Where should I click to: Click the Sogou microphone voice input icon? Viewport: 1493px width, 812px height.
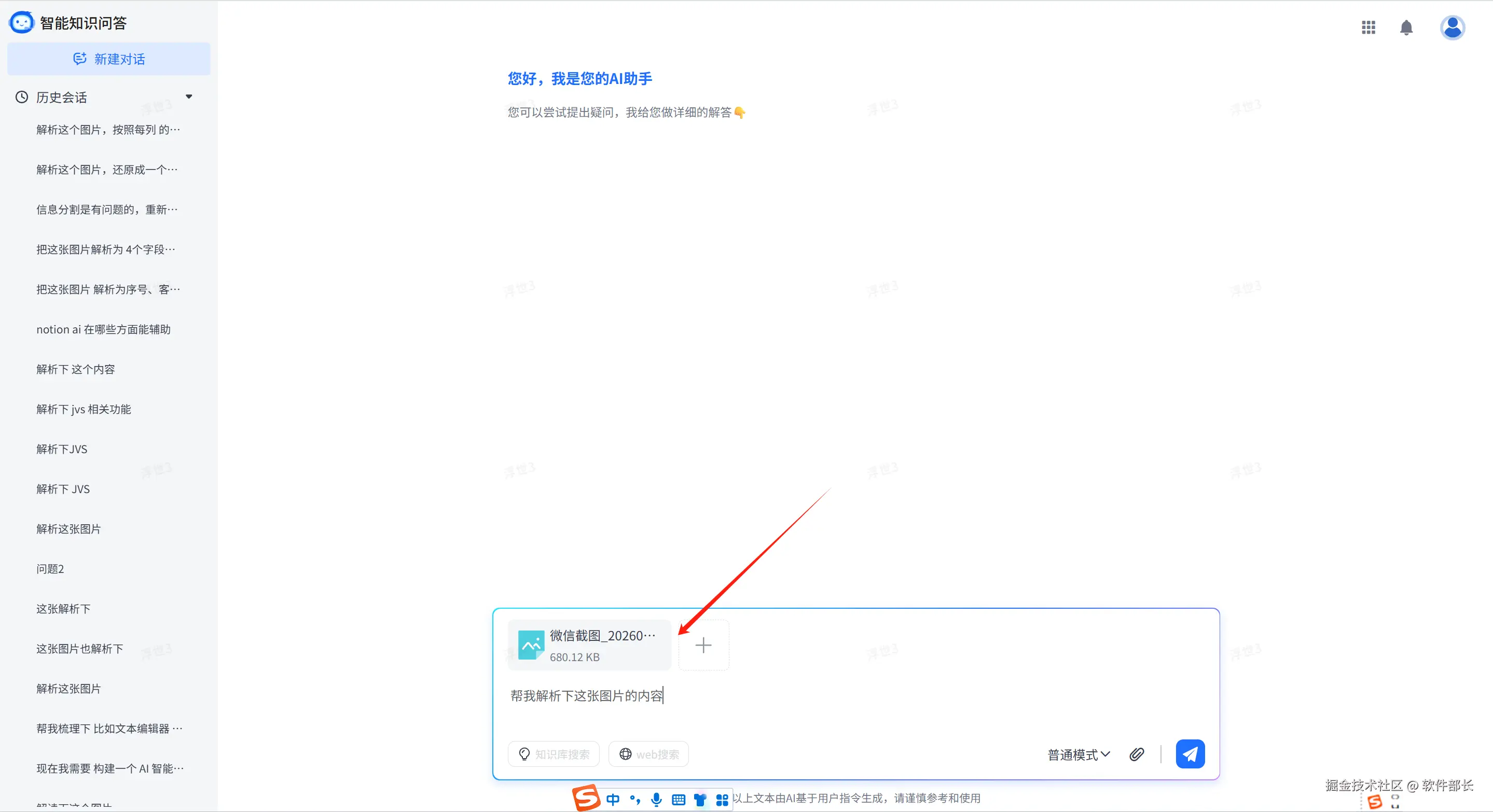656,800
